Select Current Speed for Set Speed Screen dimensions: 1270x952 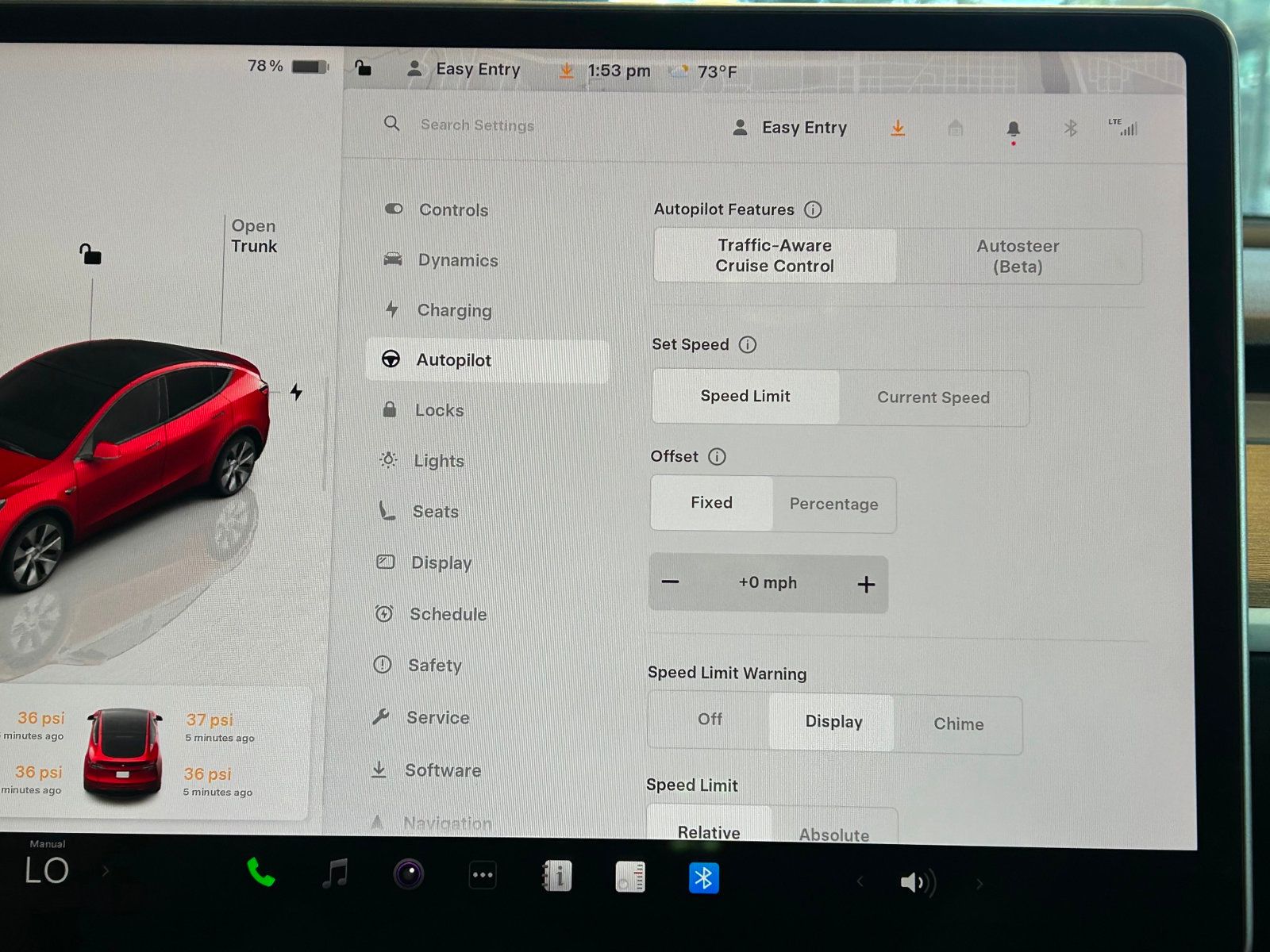(x=933, y=397)
